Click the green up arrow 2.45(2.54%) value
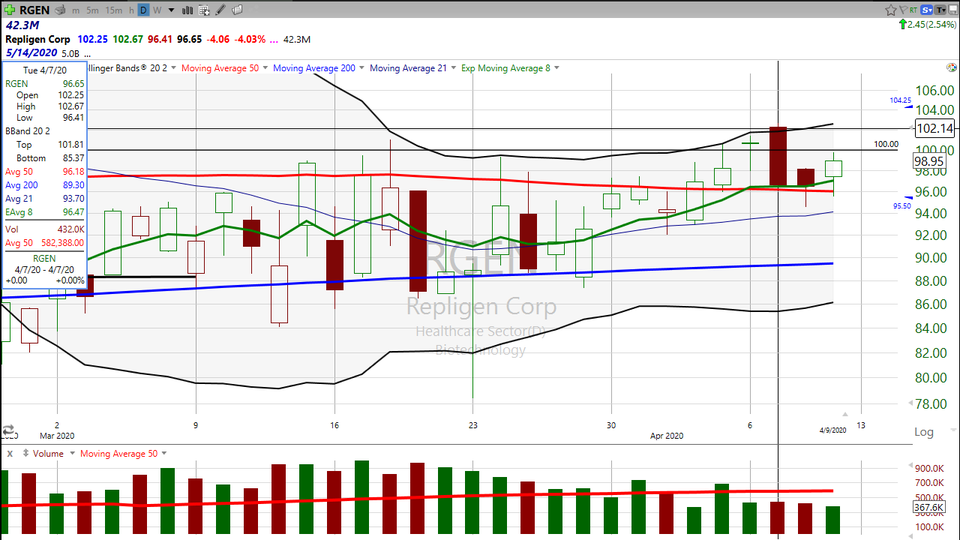Viewport: 960px width, 540px height. point(928,24)
